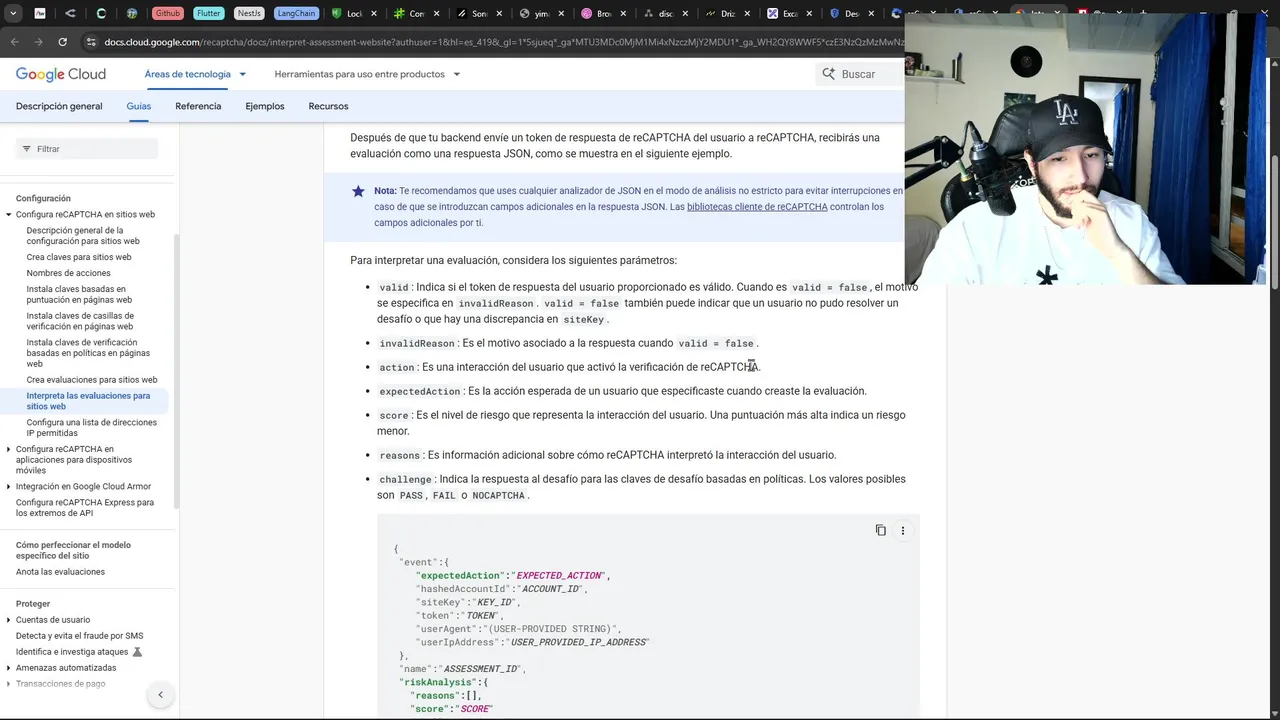
Task: Open Instala claves de casillas de verificación
Action: (x=80, y=321)
